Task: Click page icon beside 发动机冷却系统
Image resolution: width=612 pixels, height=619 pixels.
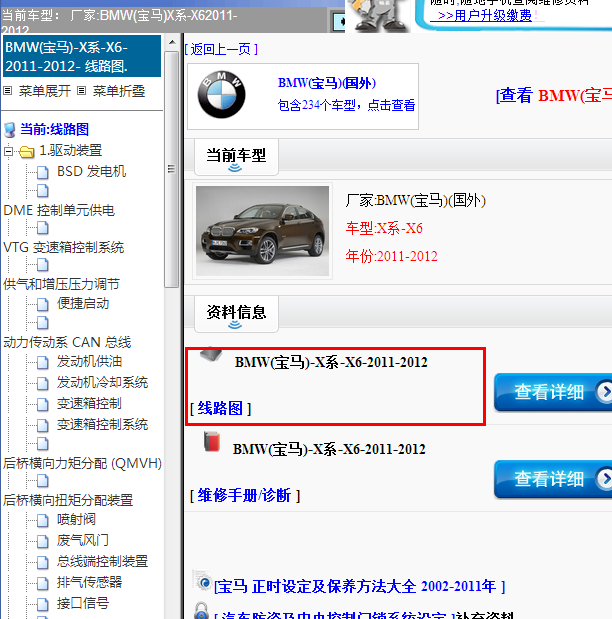Action: (43, 383)
